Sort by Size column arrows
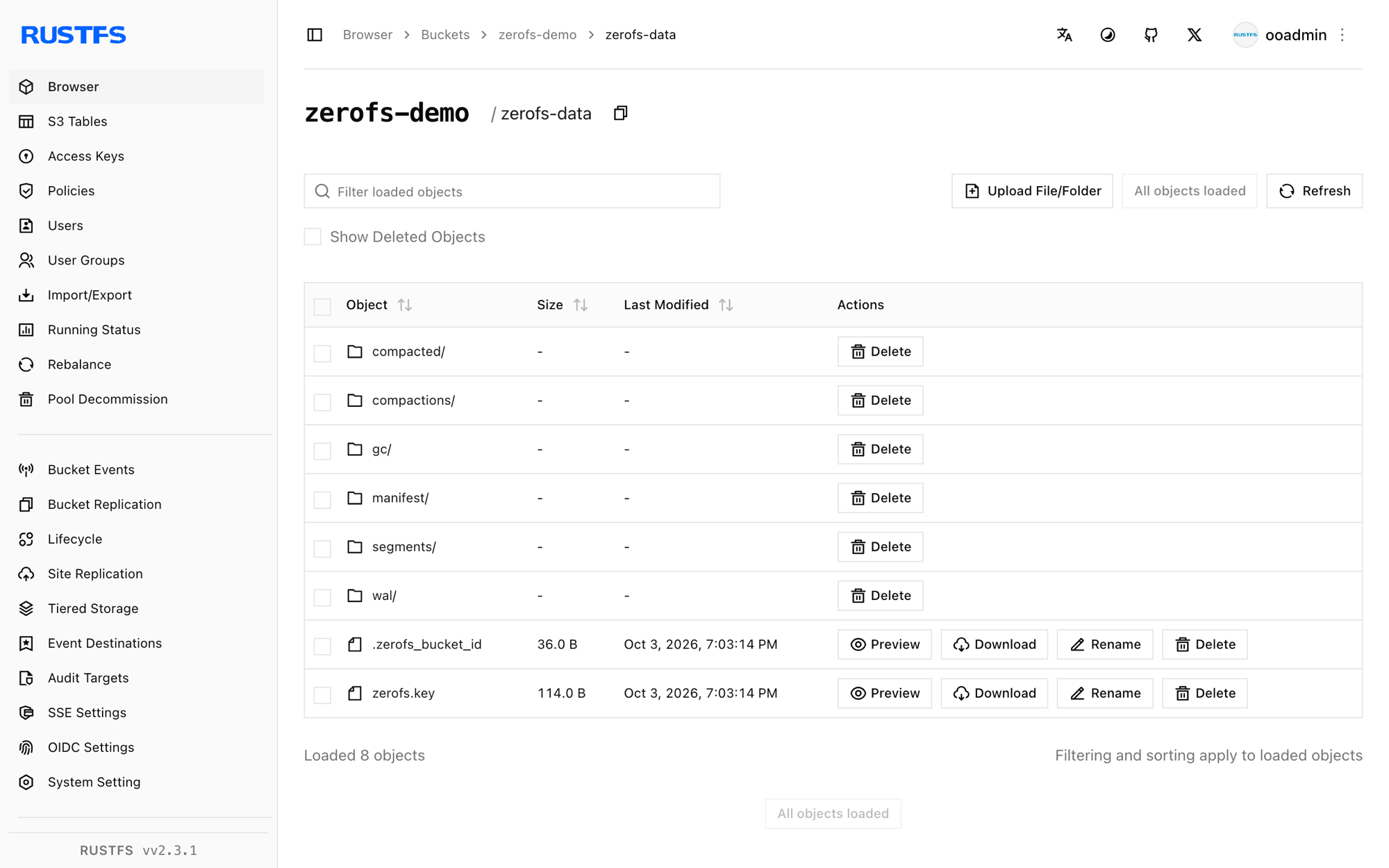Screen dimensions: 1389x868 [x=581, y=305]
